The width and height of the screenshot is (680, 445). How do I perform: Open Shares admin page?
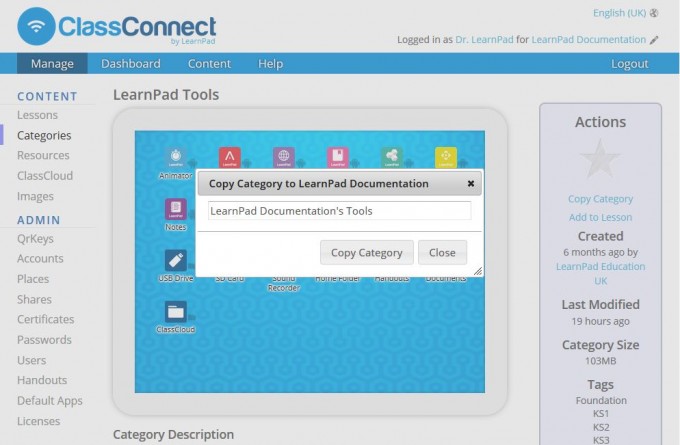coord(34,299)
